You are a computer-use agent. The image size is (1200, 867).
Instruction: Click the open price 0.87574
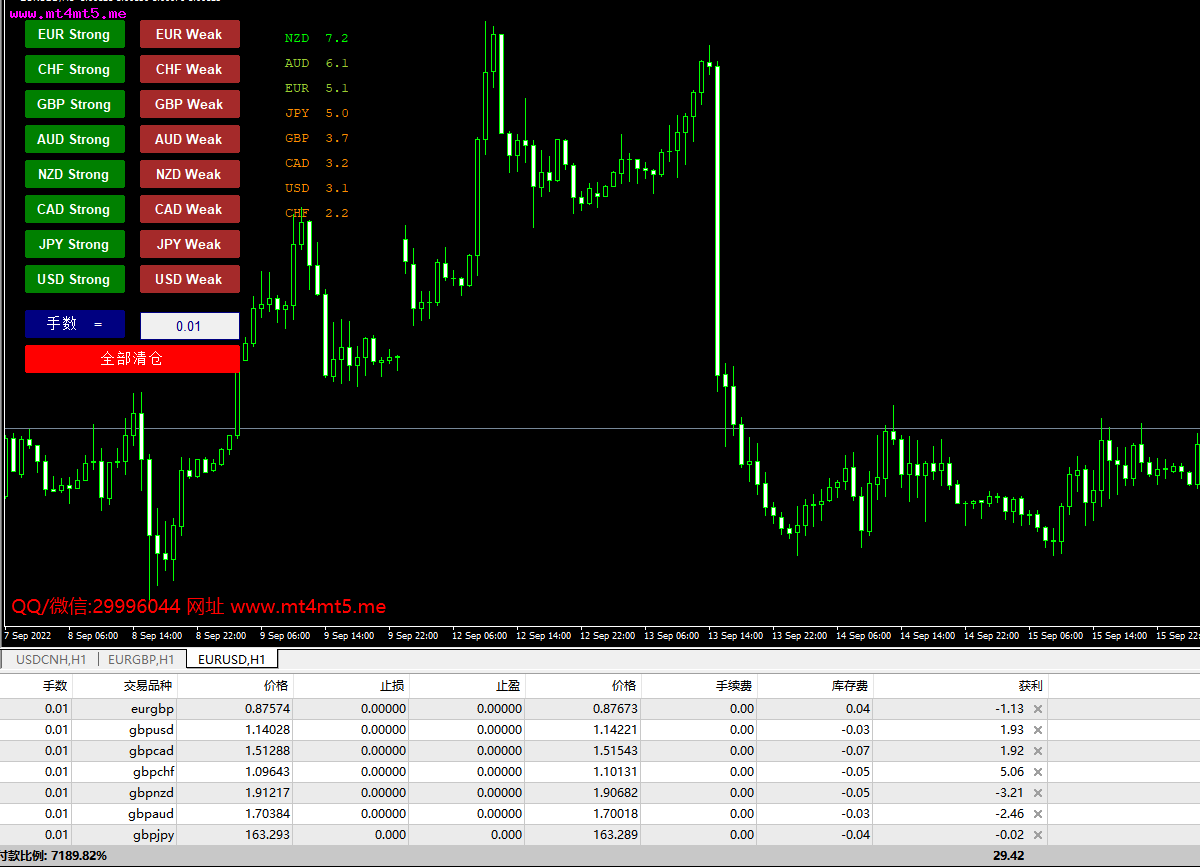267,709
